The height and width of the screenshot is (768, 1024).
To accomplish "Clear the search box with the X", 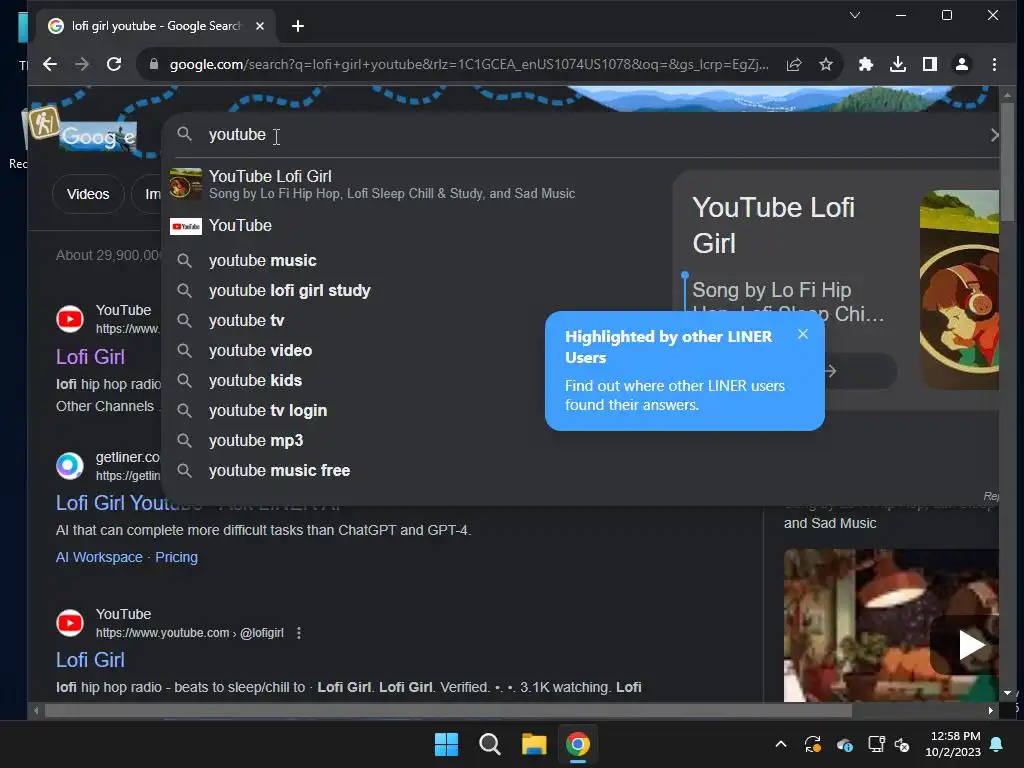I will pyautogui.click(x=994, y=135).
